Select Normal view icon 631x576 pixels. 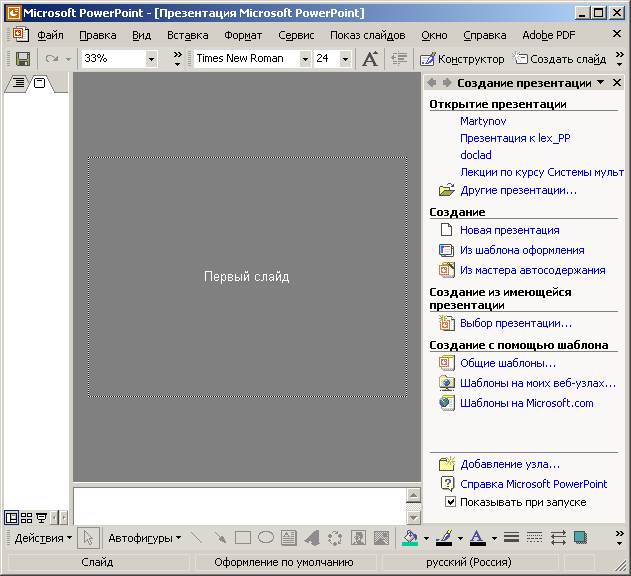(12, 517)
